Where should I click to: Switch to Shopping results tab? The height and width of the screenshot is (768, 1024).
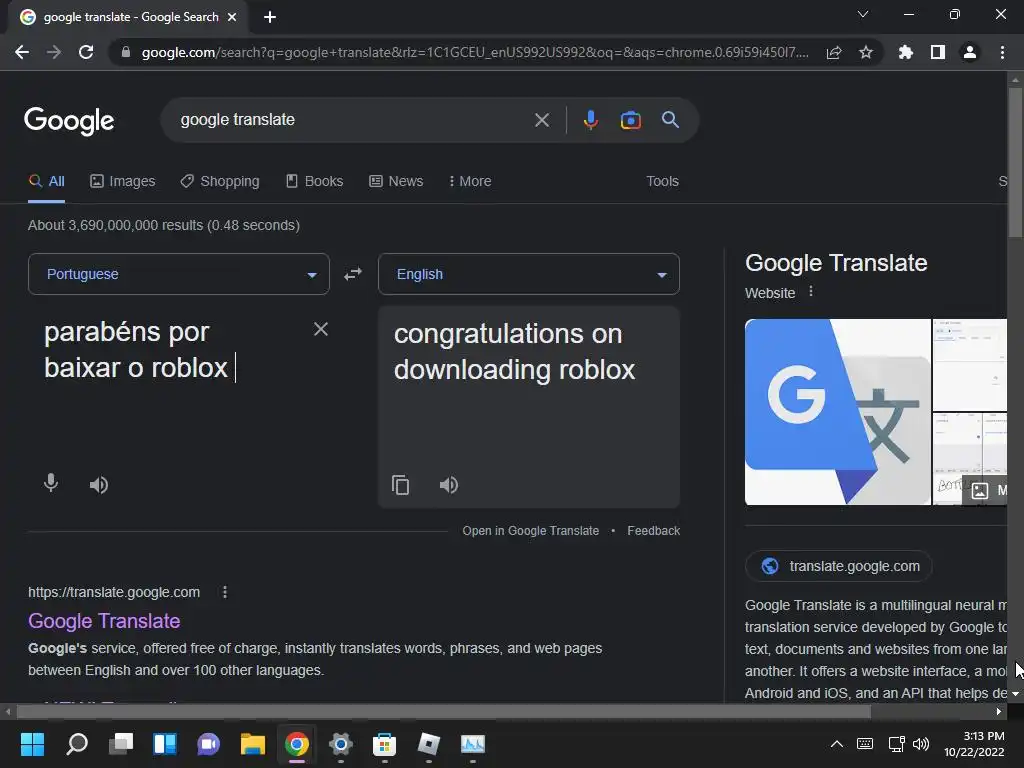[220, 181]
